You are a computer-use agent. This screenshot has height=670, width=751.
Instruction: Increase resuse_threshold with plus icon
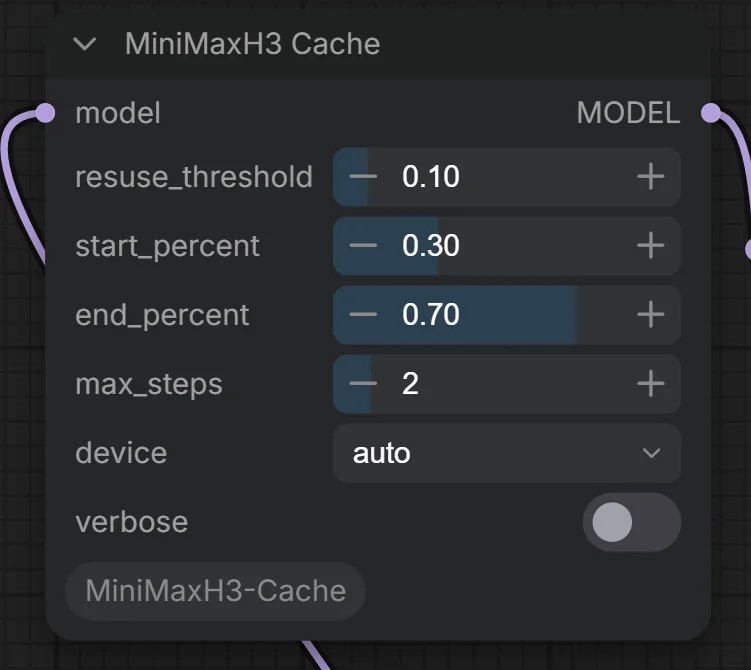tap(650, 177)
